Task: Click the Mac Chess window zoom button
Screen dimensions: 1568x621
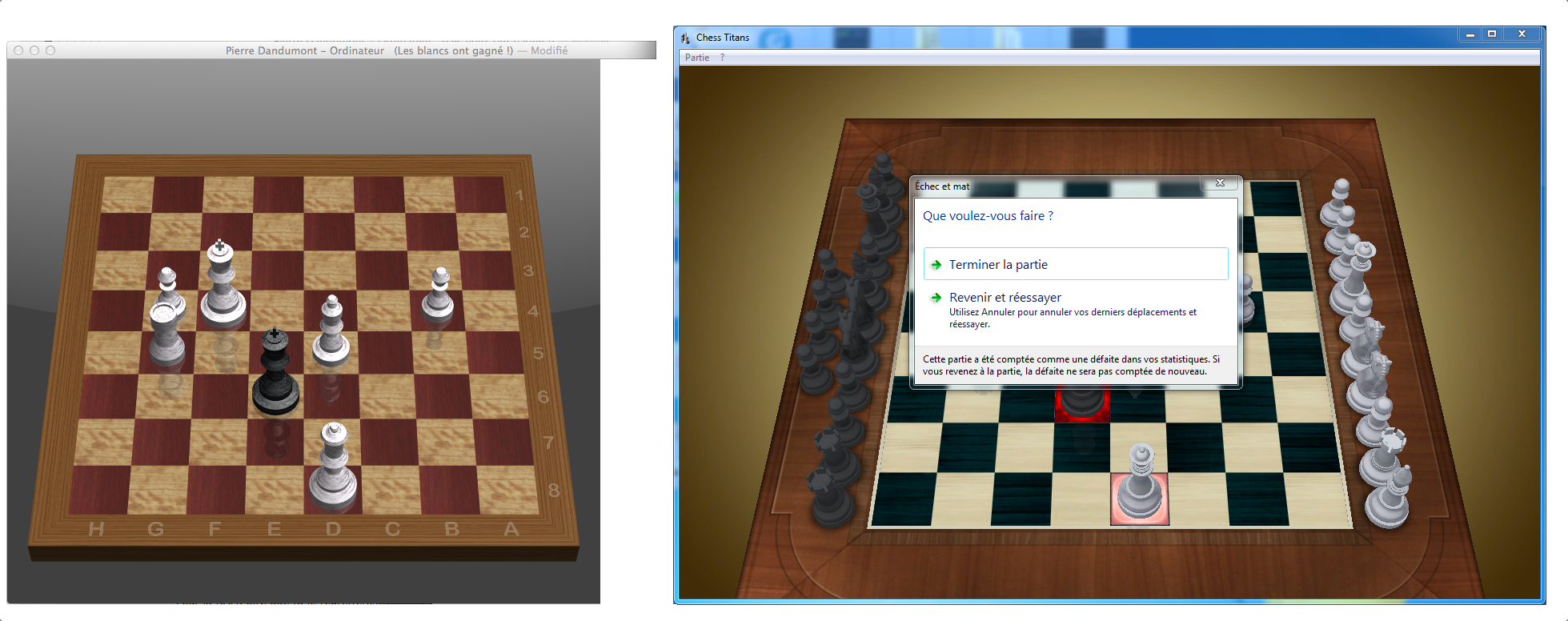Action: pyautogui.click(x=50, y=50)
